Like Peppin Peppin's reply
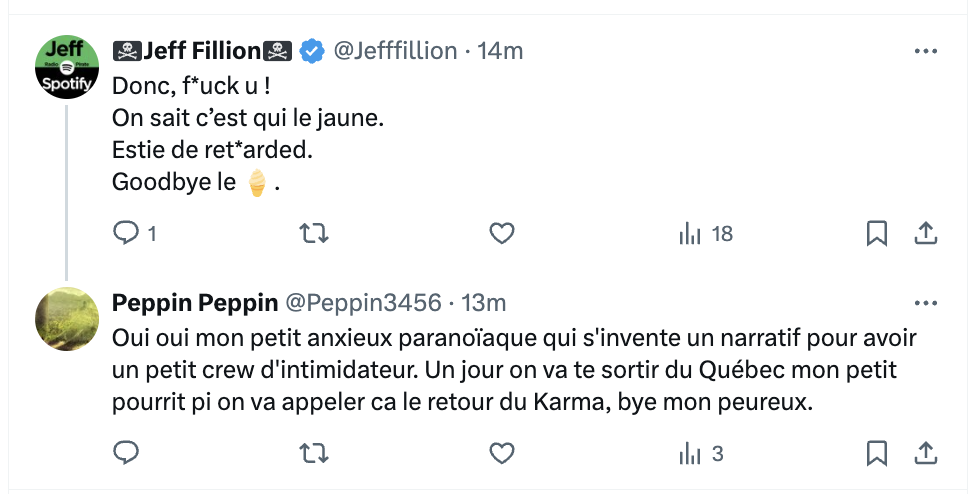 (501, 453)
